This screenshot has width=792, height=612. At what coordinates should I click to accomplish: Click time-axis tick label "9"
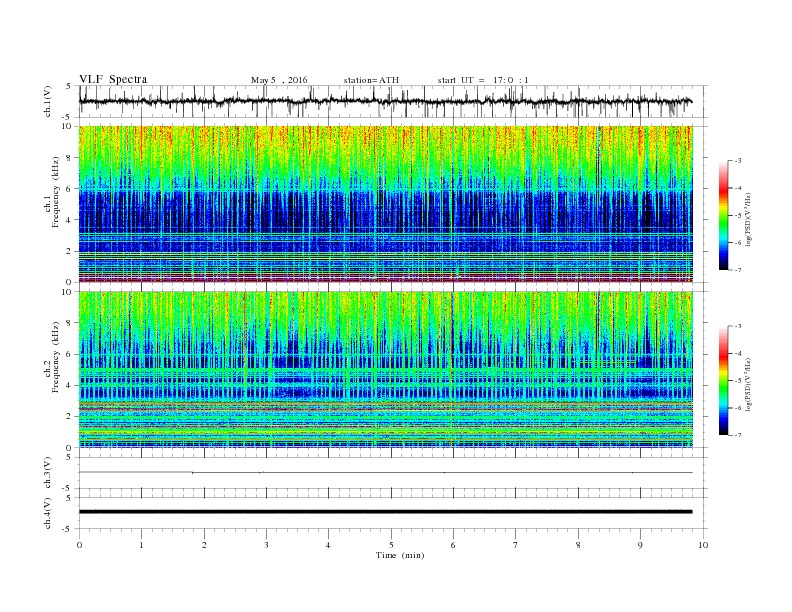(x=640, y=545)
